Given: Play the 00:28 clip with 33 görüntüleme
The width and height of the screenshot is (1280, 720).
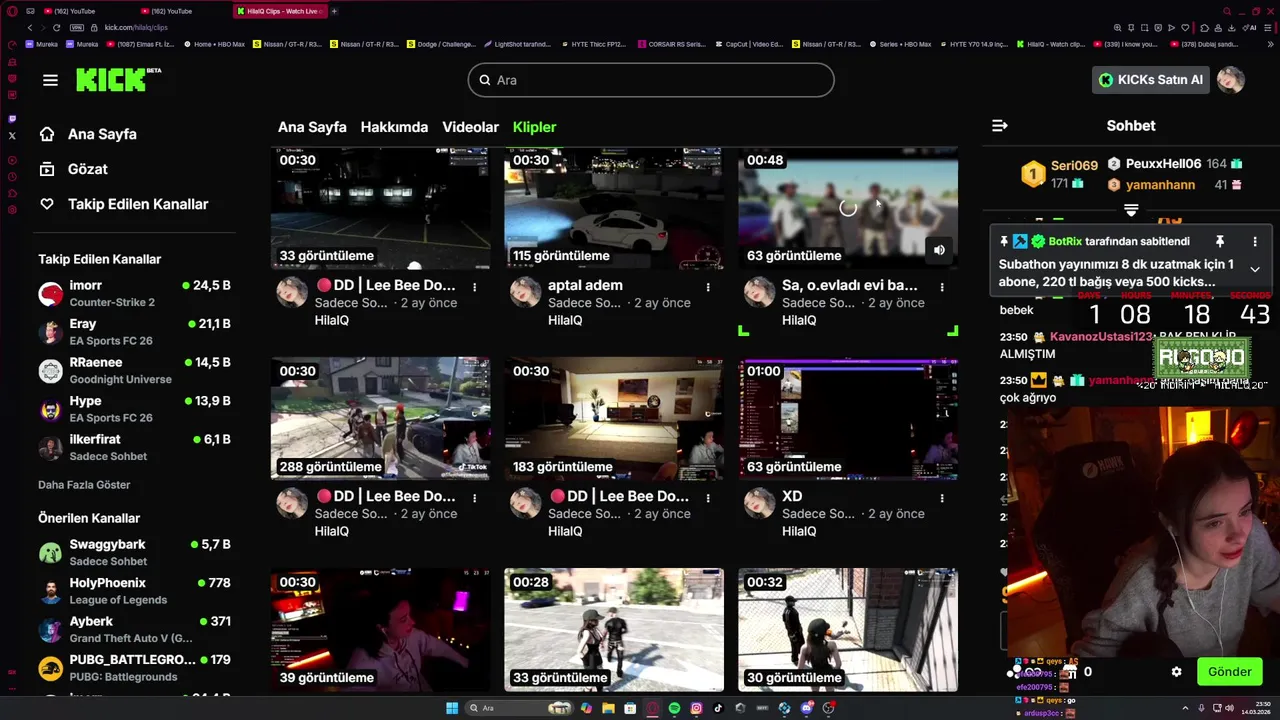Looking at the screenshot, I should tap(614, 630).
